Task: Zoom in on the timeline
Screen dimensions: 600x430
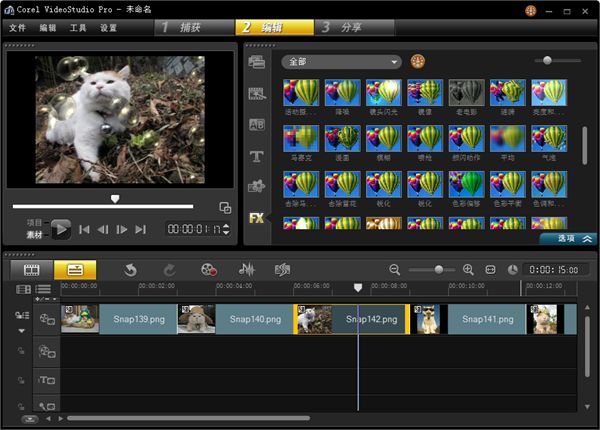Action: [468, 270]
